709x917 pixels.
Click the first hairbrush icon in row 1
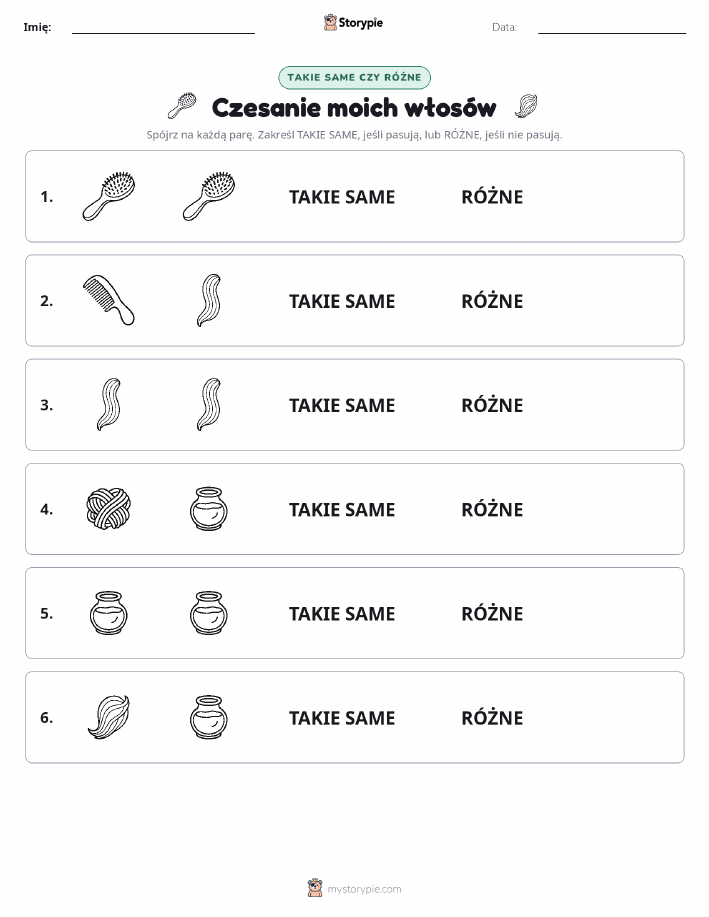109,196
